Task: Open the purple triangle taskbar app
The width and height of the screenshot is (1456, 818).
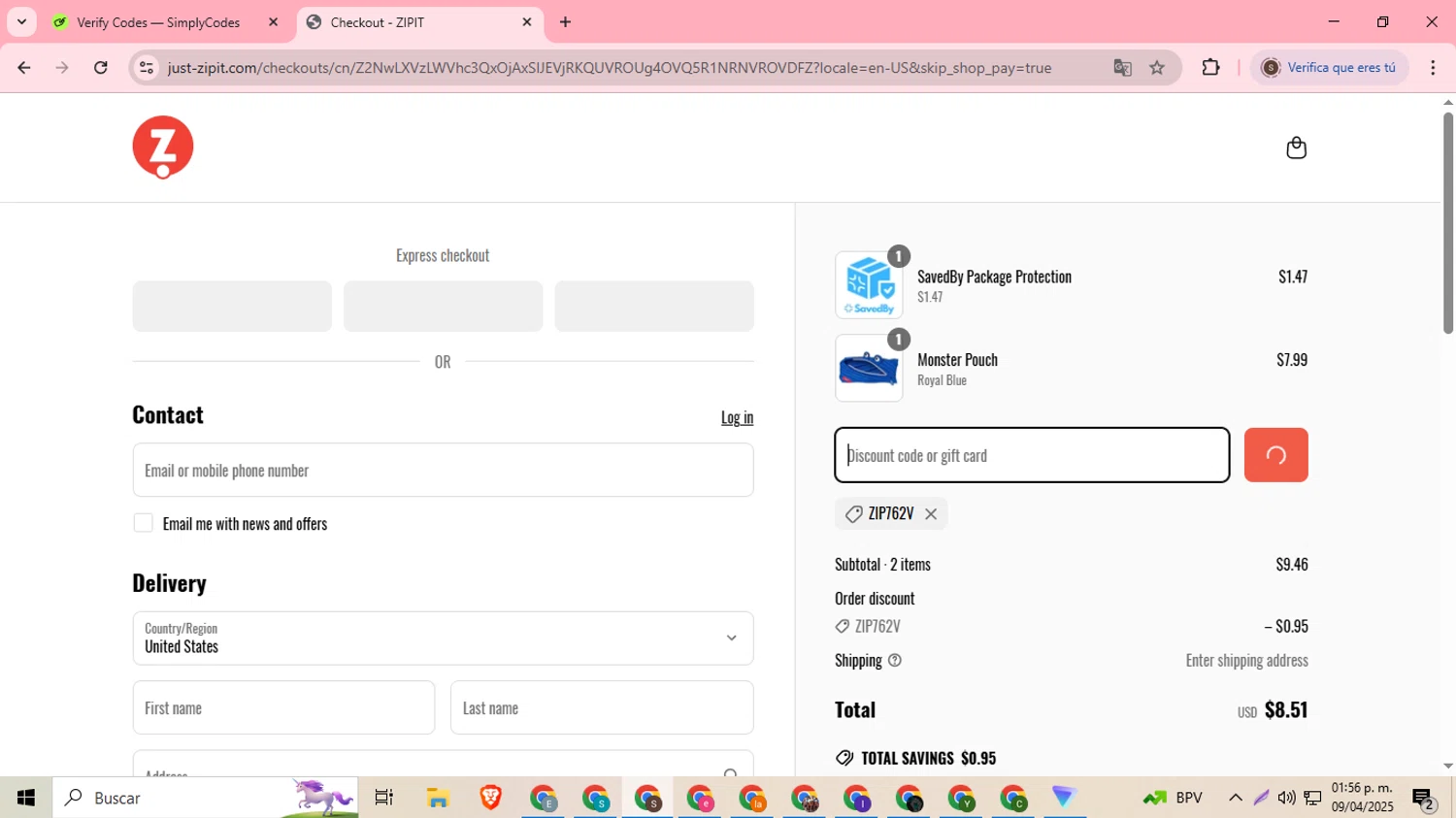Action: click(x=1065, y=798)
